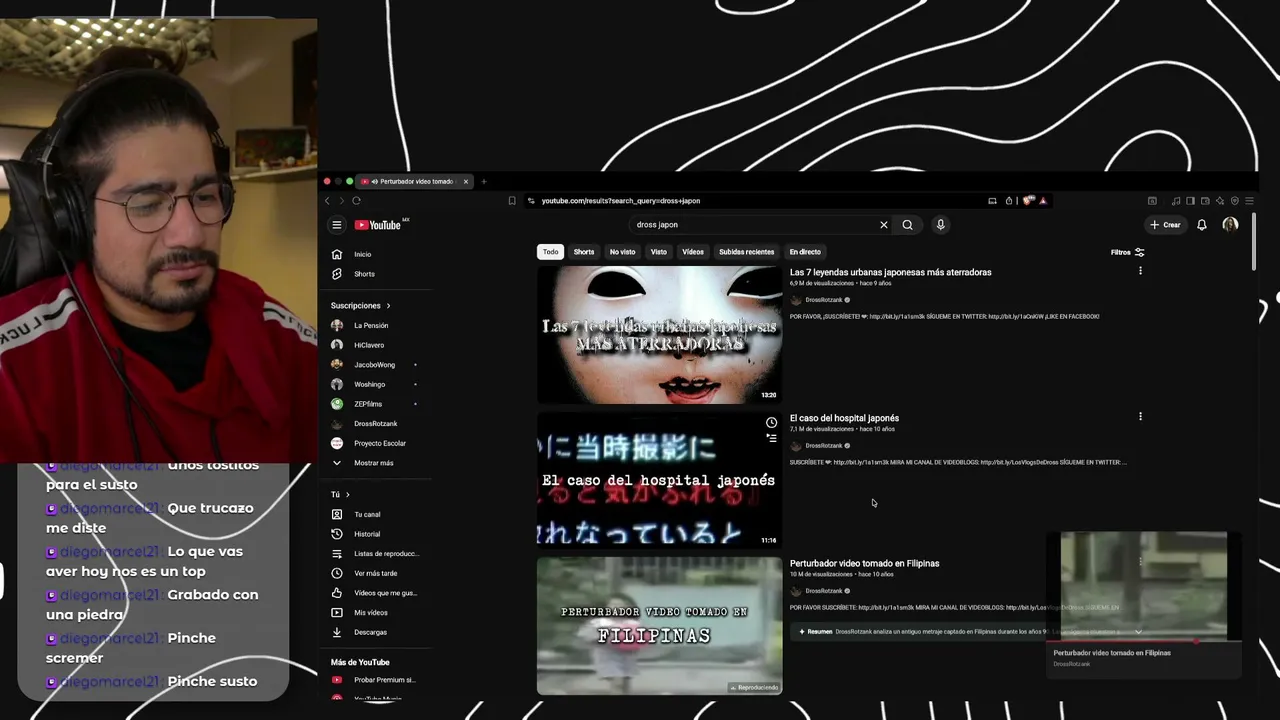Select the Visto filter chip
The image size is (1280, 720).
pyautogui.click(x=658, y=252)
